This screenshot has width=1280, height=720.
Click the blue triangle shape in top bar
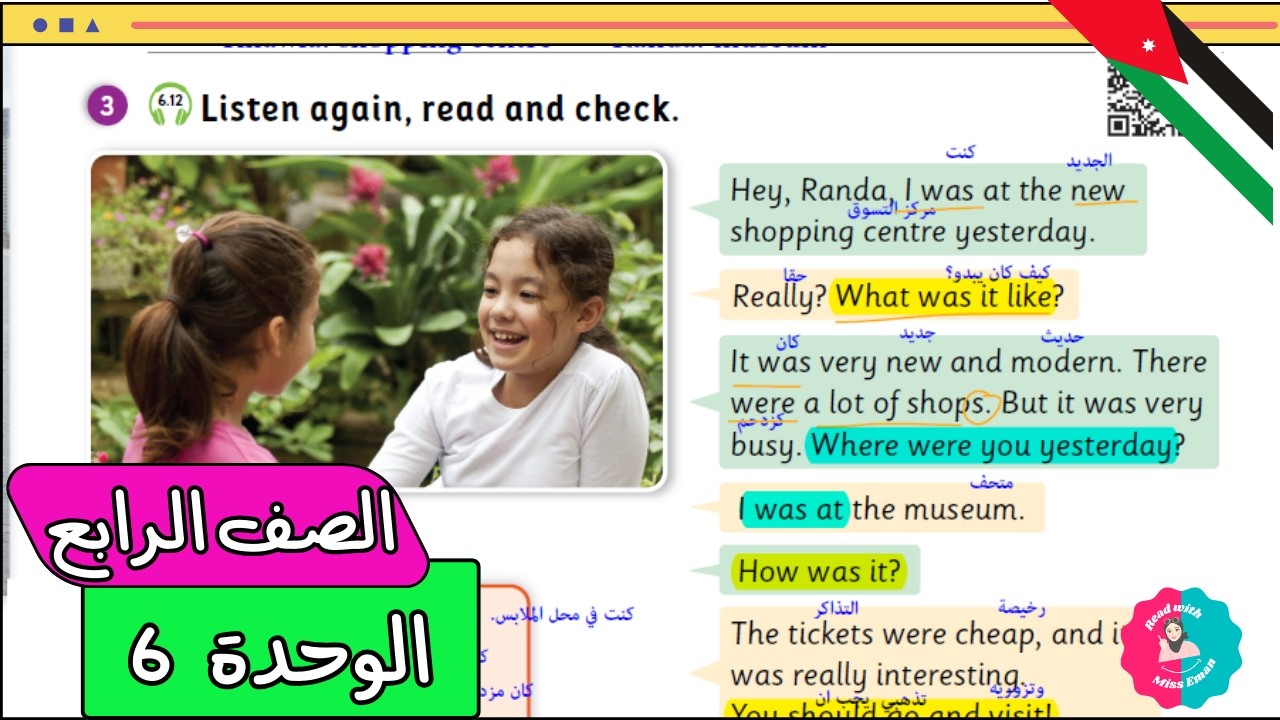pyautogui.click(x=92, y=26)
